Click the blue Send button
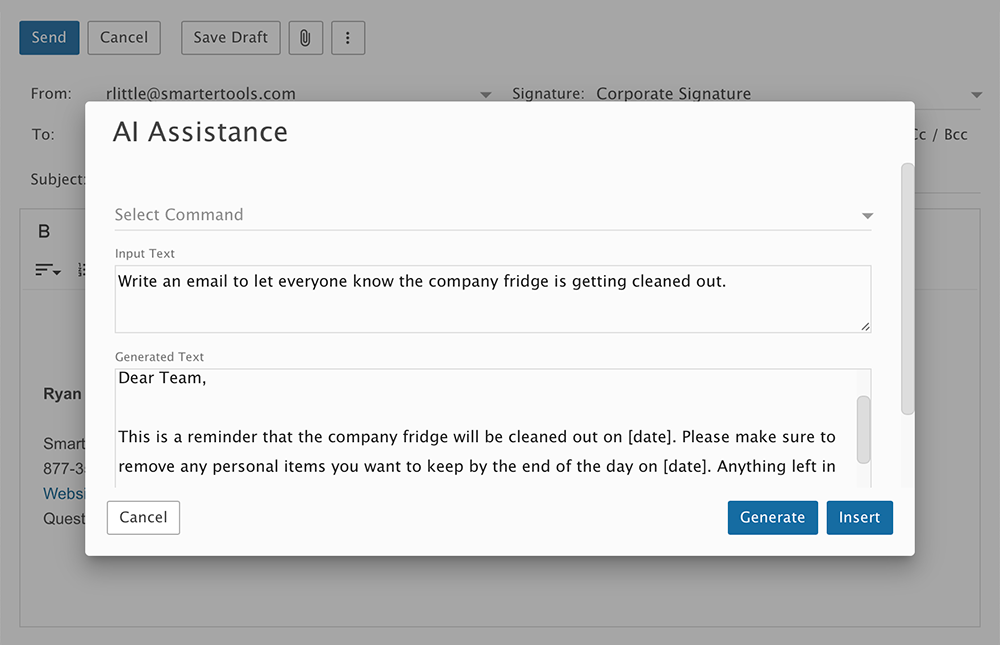This screenshot has width=1000, height=645. tap(49, 38)
